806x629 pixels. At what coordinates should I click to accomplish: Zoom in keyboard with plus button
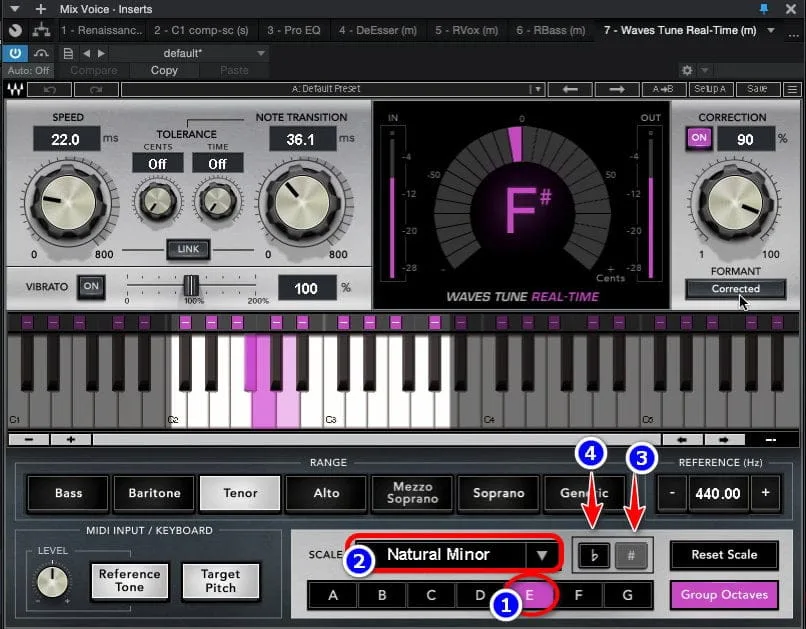(x=71, y=440)
